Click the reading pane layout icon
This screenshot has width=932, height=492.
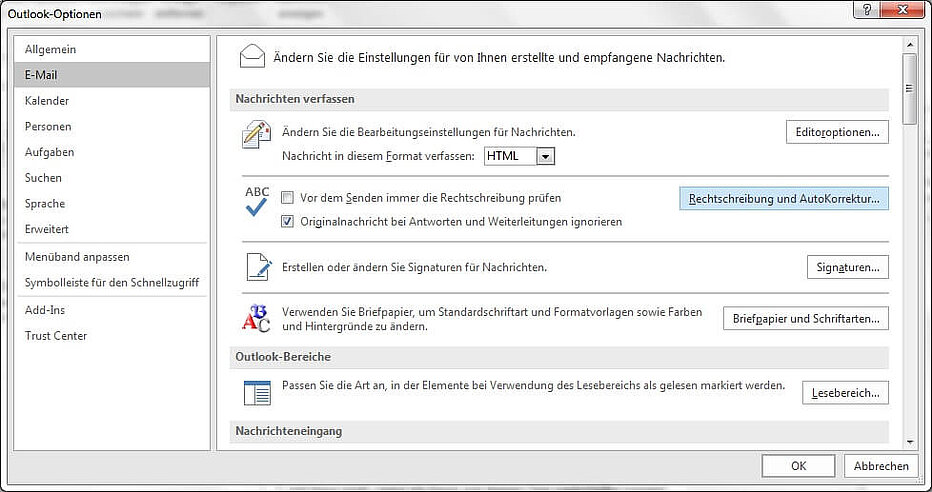(257, 393)
